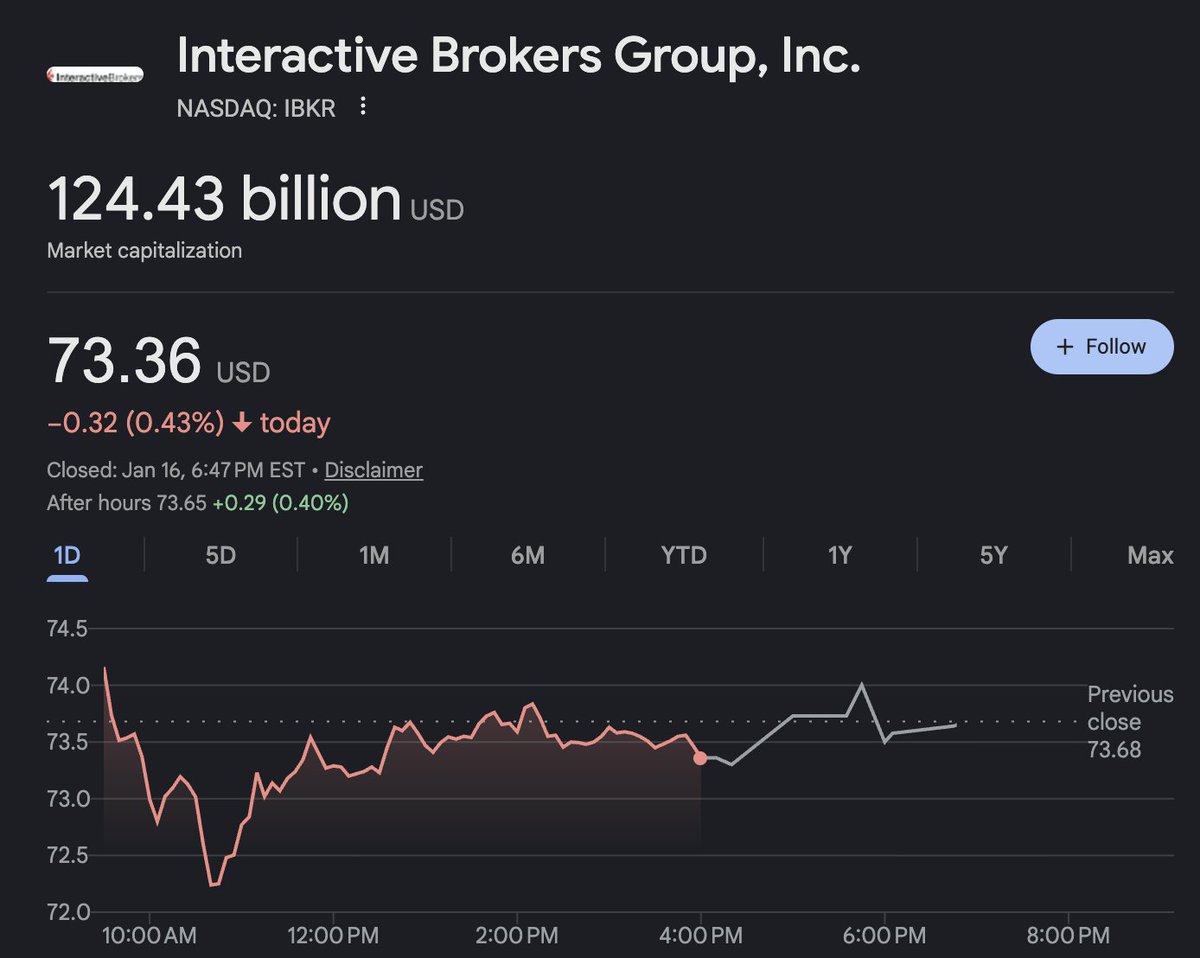This screenshot has width=1200, height=958.
Task: Show the Max chart range
Action: (x=1150, y=555)
